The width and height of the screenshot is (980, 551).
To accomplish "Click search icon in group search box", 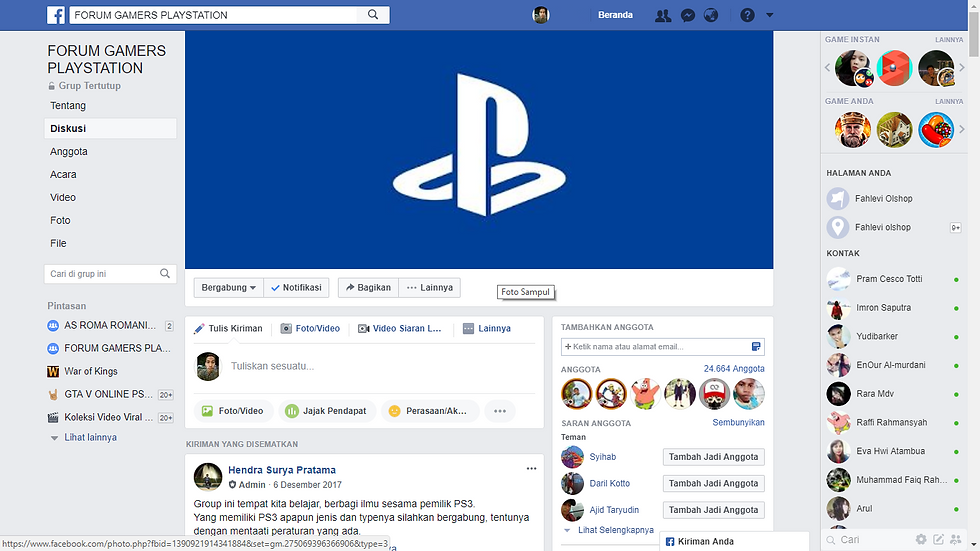I will pyautogui.click(x=165, y=274).
